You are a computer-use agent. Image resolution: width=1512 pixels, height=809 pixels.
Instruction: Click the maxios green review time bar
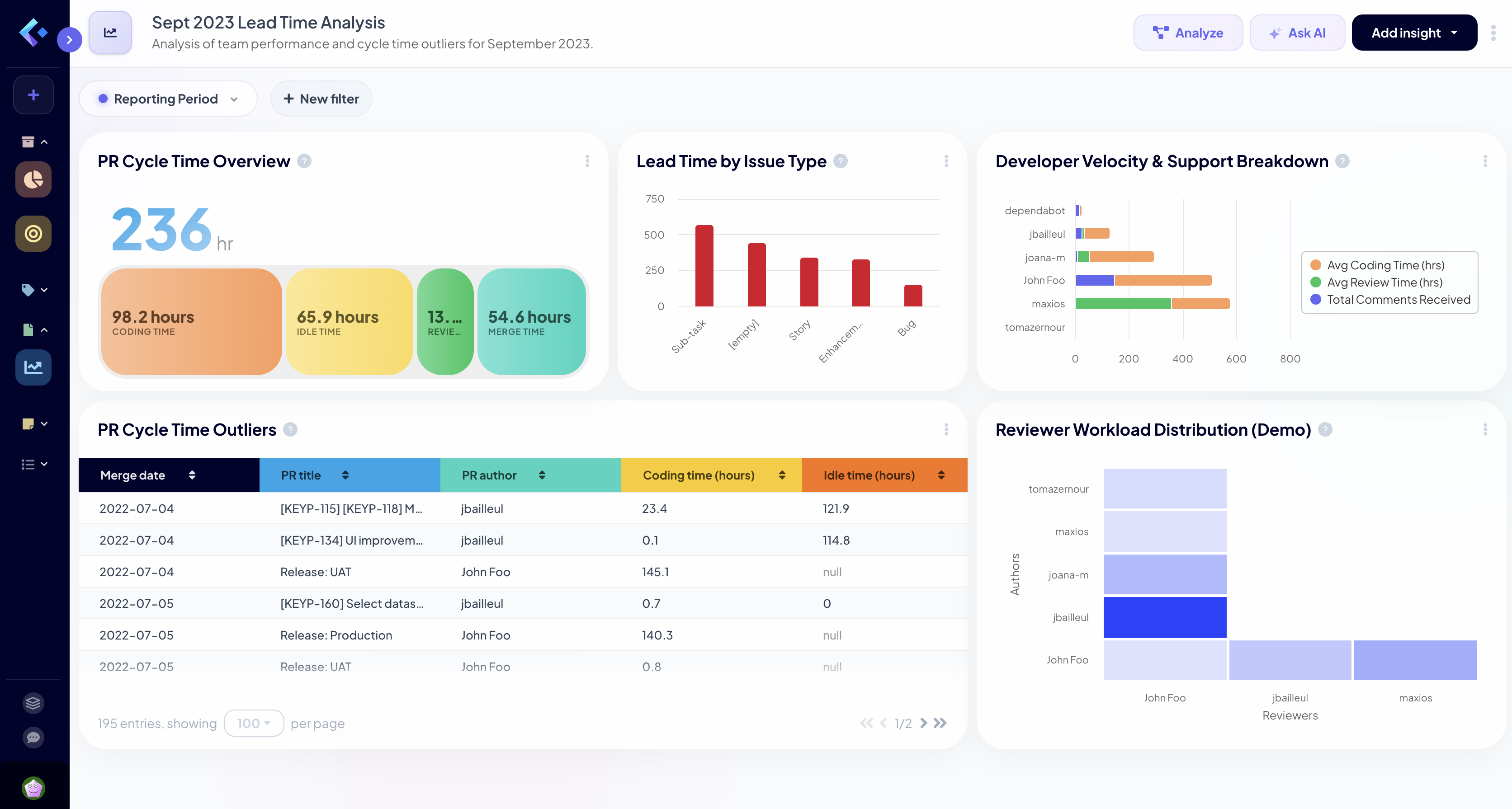point(1123,303)
